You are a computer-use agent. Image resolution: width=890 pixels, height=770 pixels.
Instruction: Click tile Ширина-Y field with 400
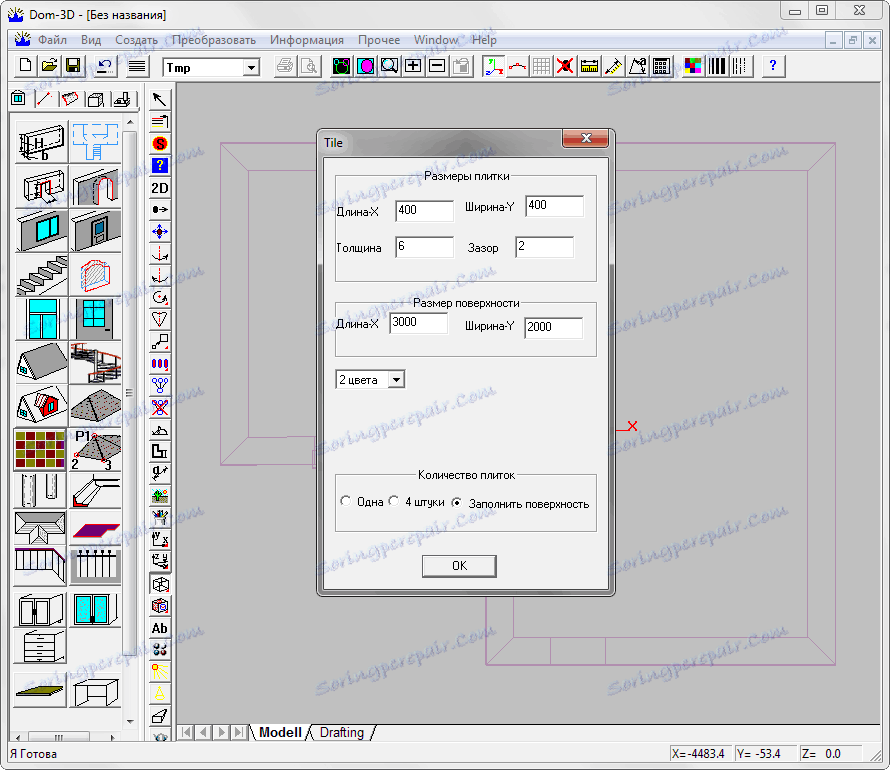coord(555,206)
